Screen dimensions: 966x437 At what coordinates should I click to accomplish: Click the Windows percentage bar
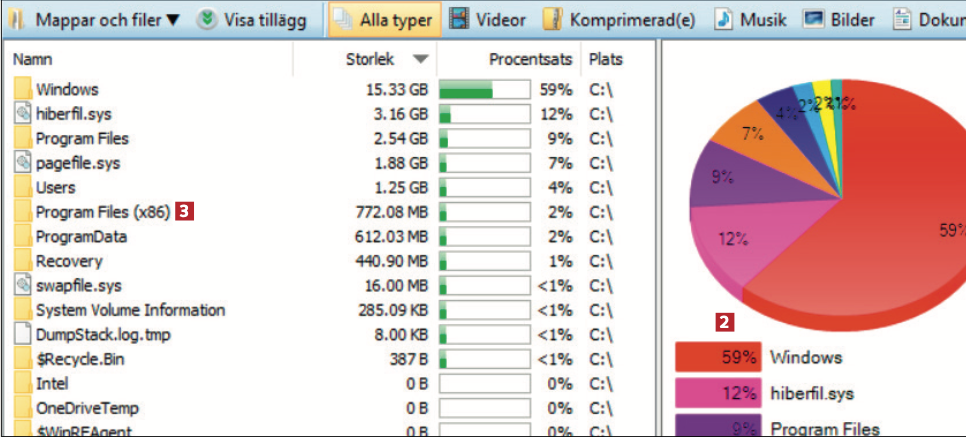pyautogui.click(x=484, y=90)
